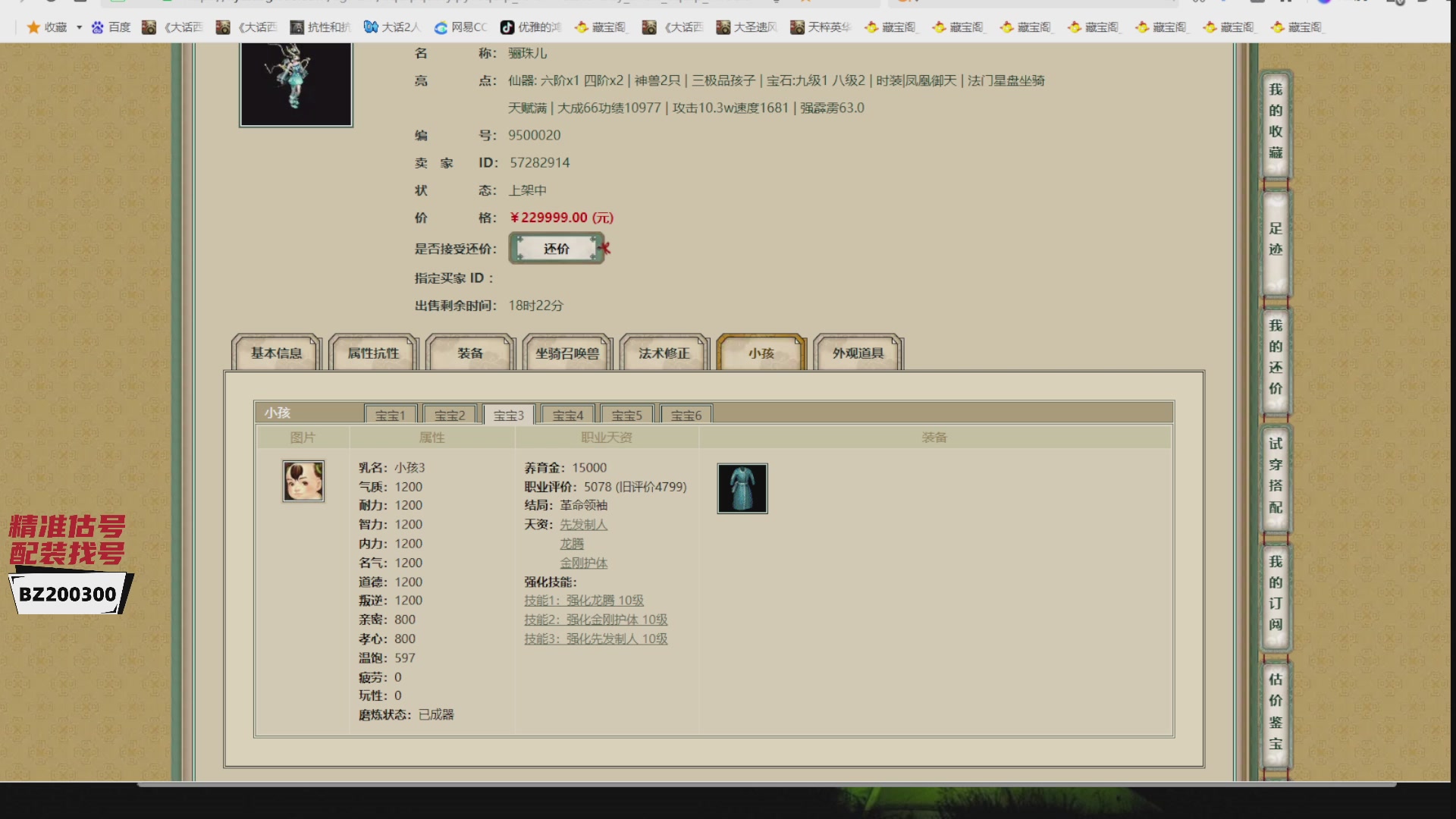The image size is (1456, 819).
Task: Select the 宝宝1 sub-tab
Action: tap(391, 415)
